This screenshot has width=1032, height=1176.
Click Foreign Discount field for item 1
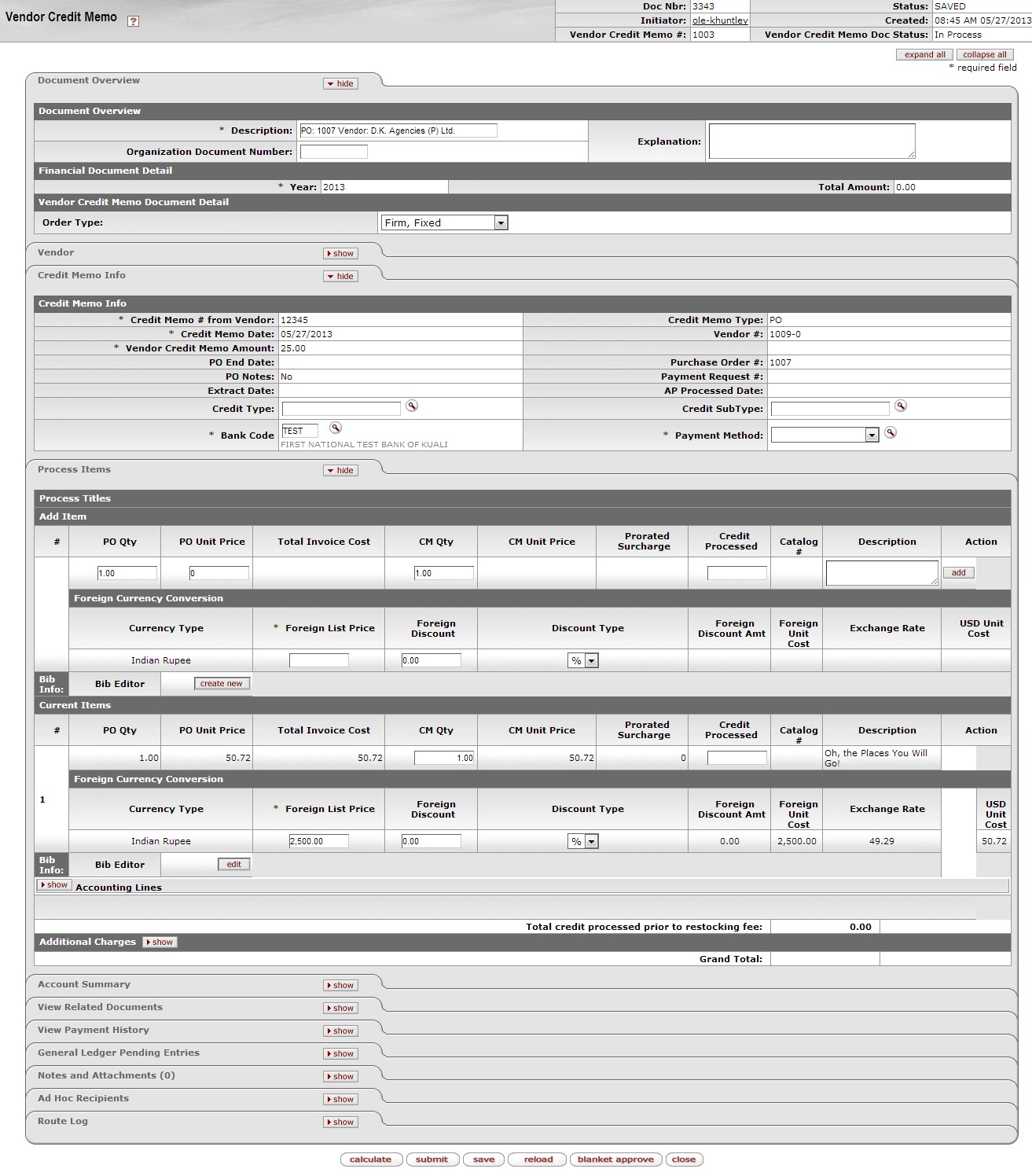coord(432,841)
